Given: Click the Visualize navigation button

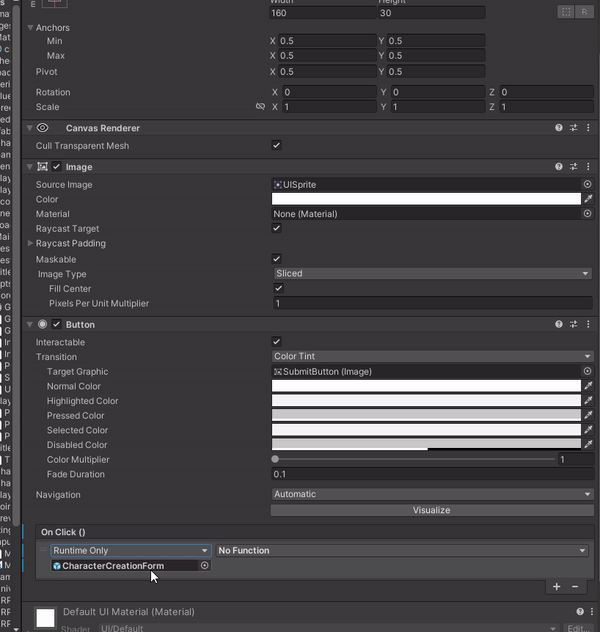Looking at the screenshot, I should [432, 510].
